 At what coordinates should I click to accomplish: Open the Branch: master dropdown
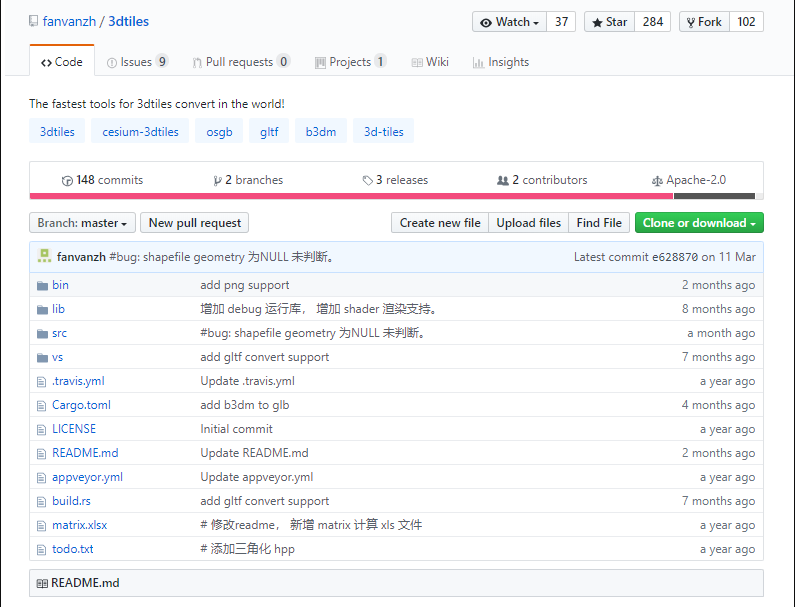coord(82,223)
